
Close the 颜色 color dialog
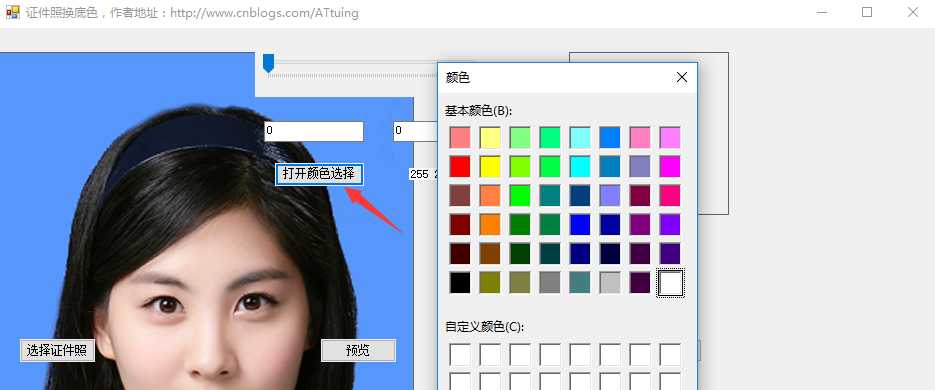click(x=682, y=78)
